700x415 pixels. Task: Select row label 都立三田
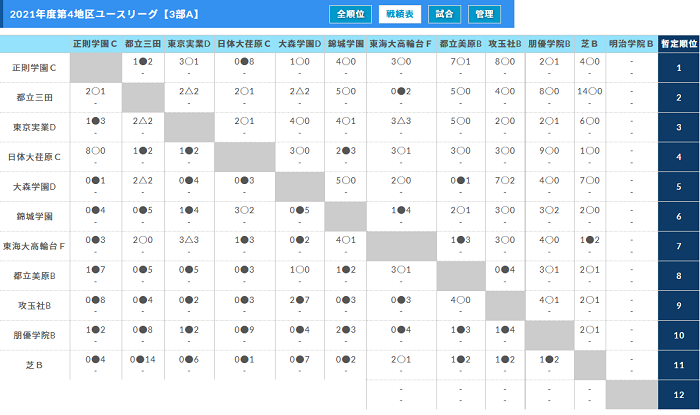point(34,97)
